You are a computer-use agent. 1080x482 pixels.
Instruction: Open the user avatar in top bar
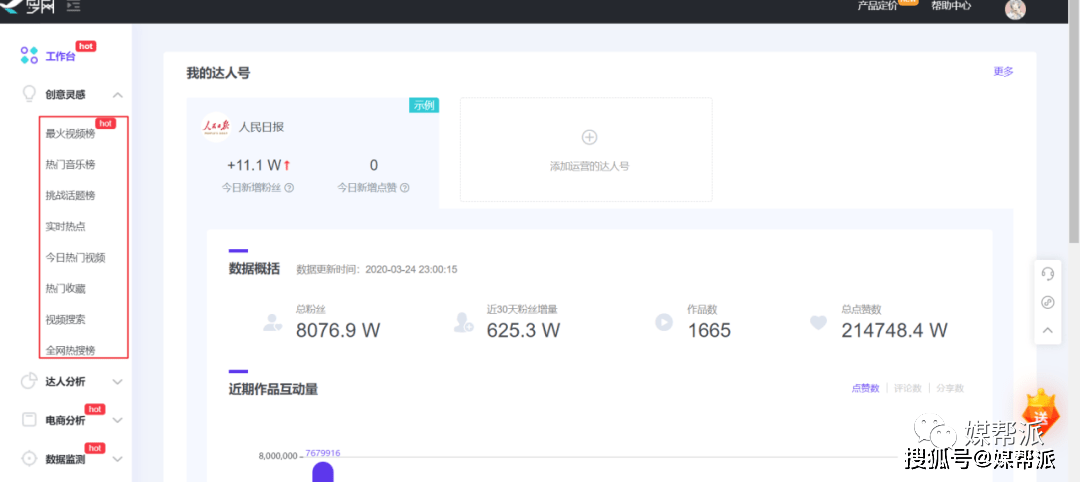click(1015, 9)
